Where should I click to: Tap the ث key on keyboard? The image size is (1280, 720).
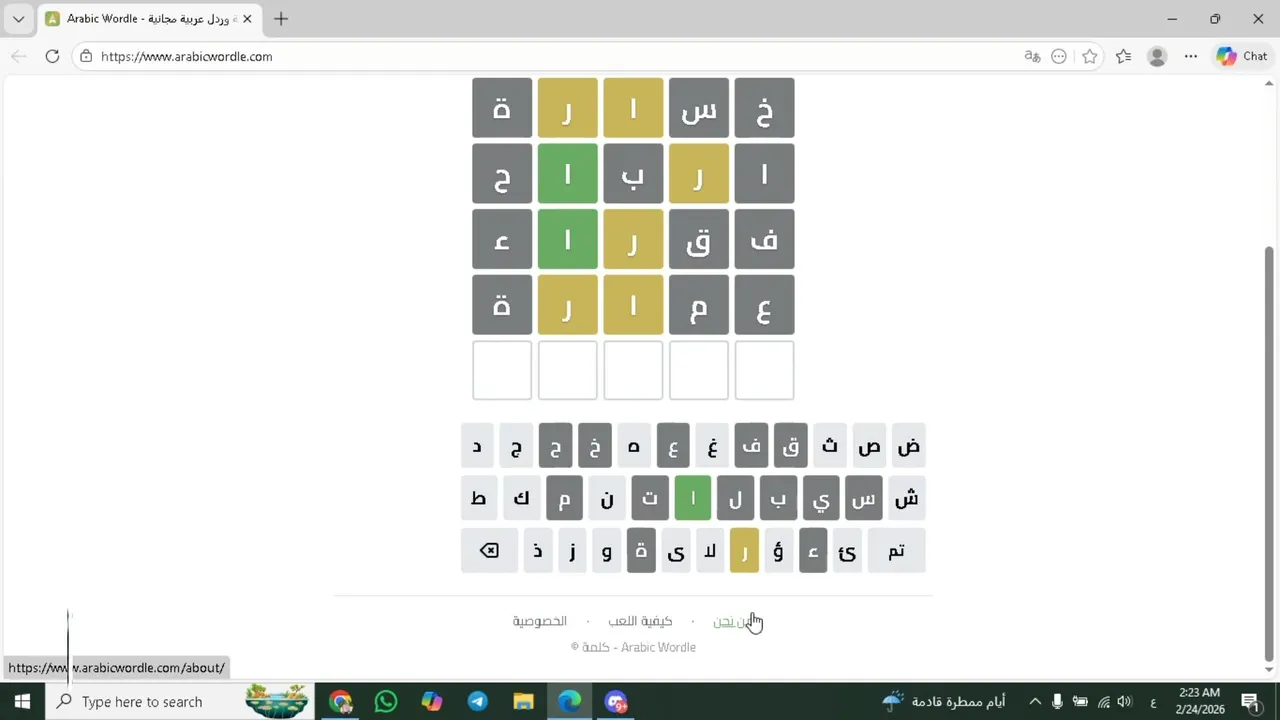[830, 446]
